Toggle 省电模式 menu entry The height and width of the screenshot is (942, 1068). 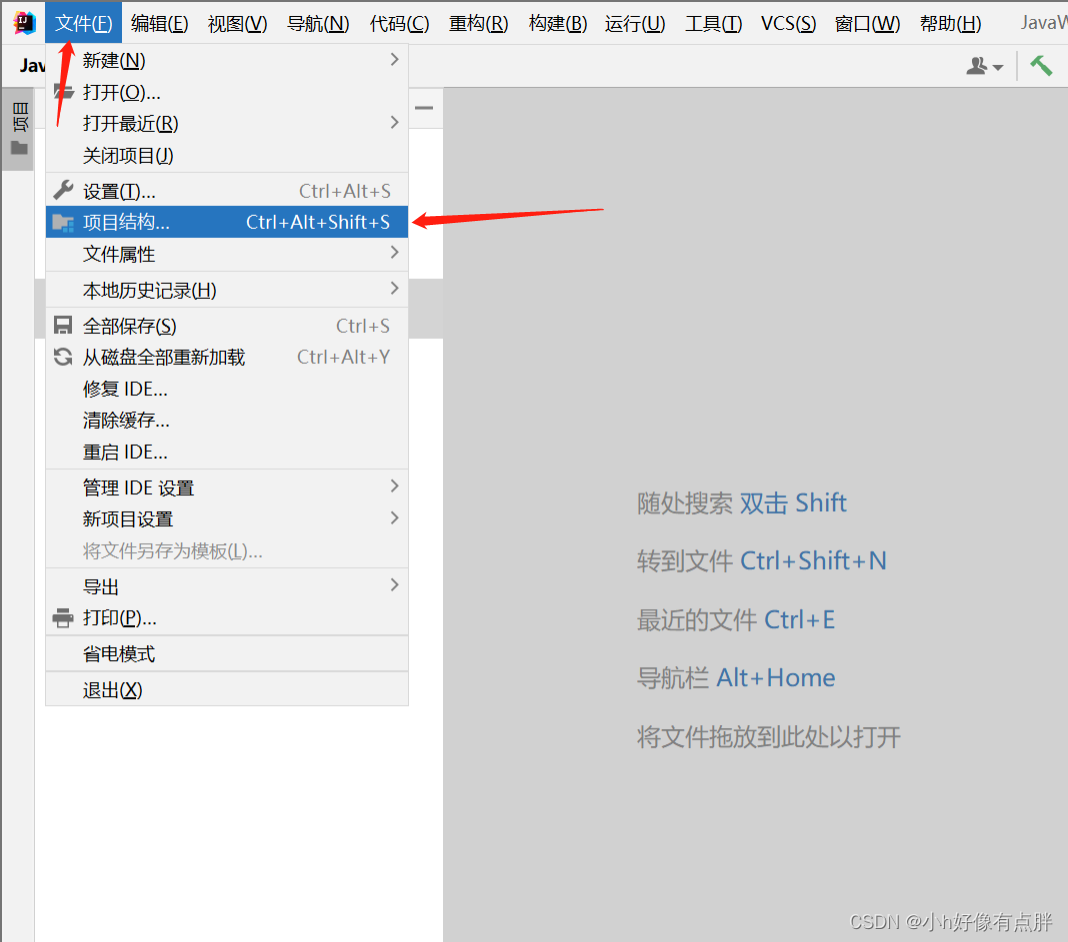(227, 654)
